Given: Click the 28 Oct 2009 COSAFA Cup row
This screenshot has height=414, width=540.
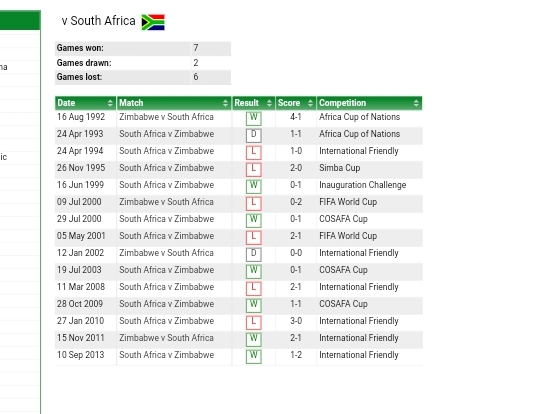Looking at the screenshot, I should pyautogui.click(x=239, y=305).
